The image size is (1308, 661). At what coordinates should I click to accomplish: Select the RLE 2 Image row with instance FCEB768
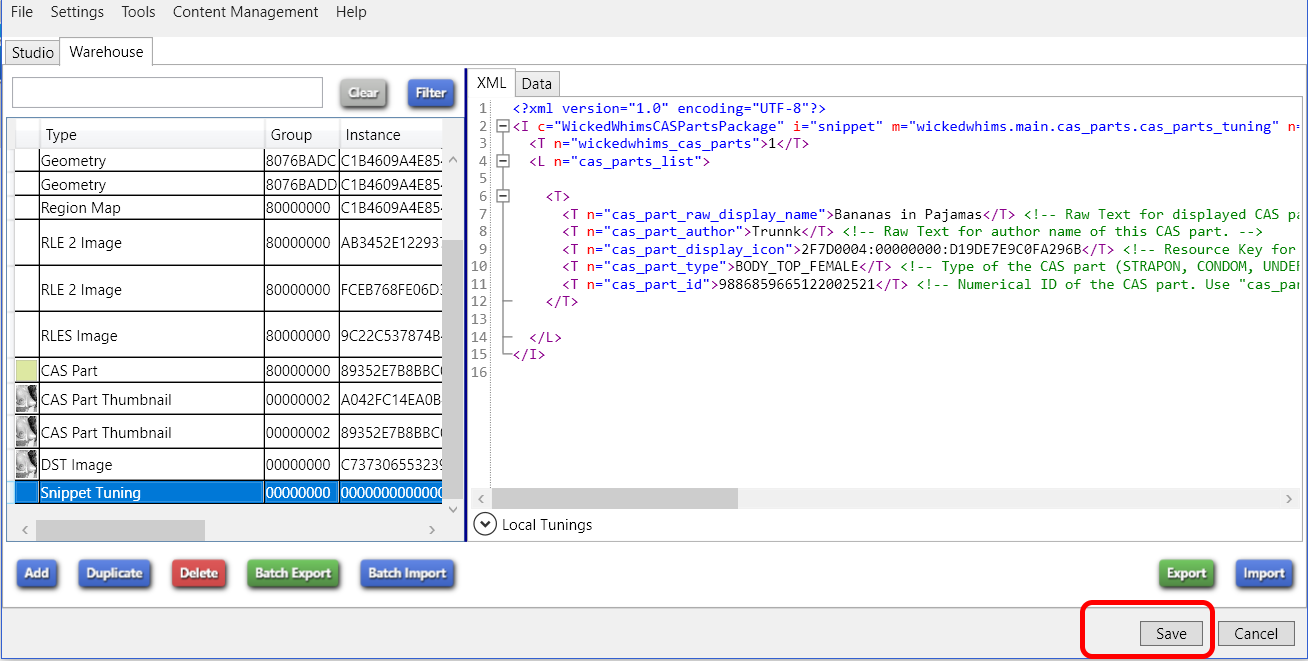point(228,289)
